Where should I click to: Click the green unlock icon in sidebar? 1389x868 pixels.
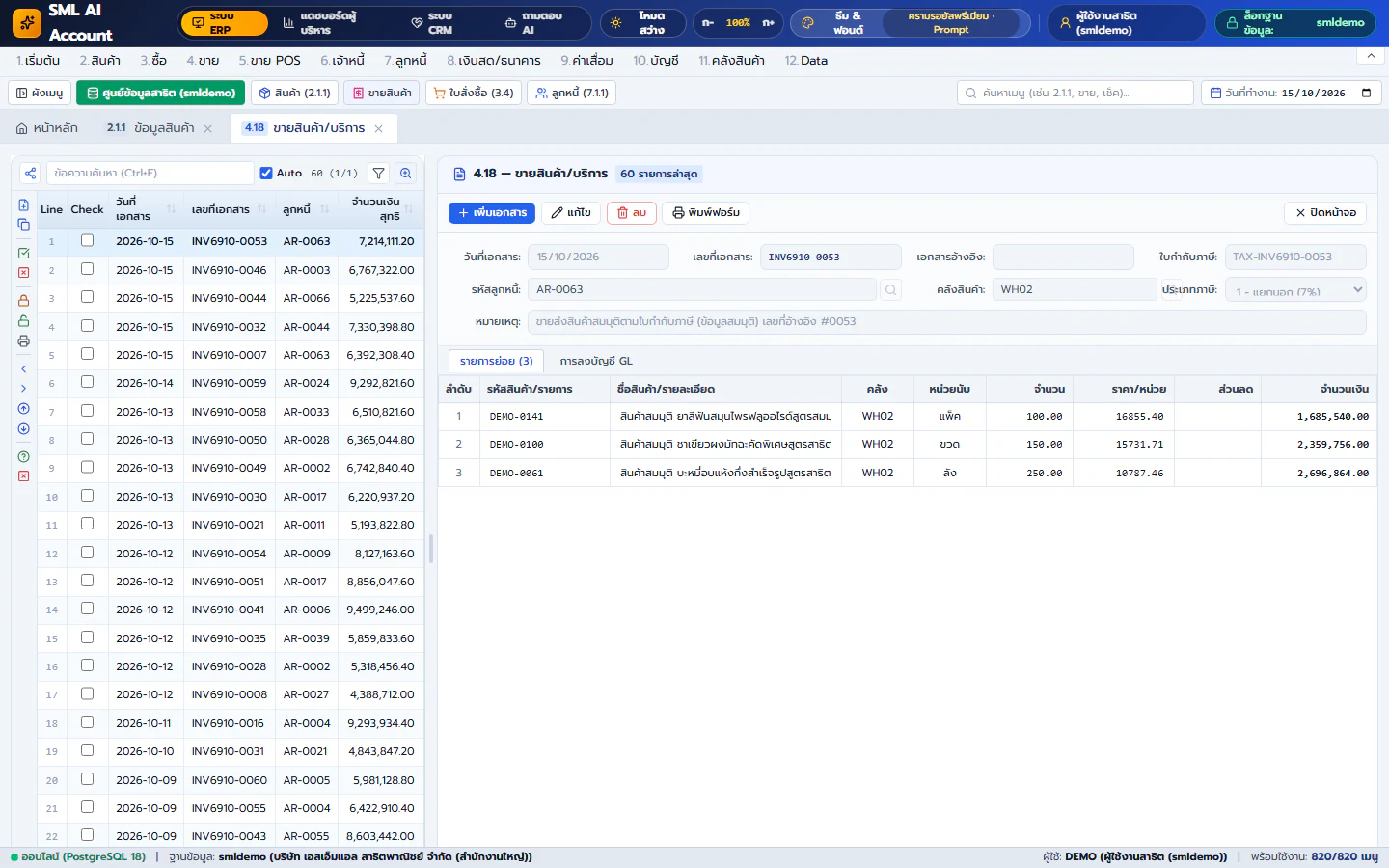tap(24, 321)
